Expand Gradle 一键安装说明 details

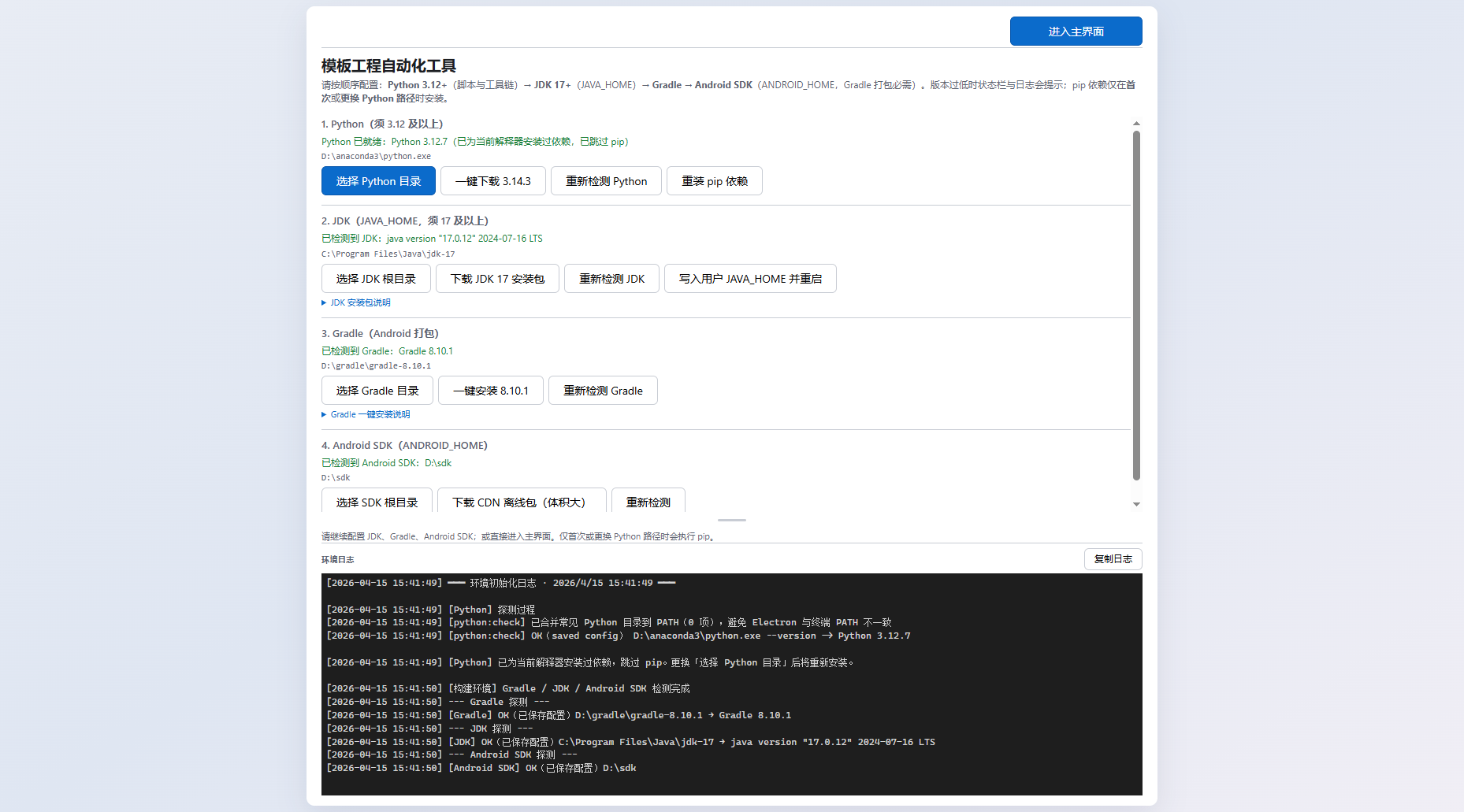pyautogui.click(x=366, y=414)
